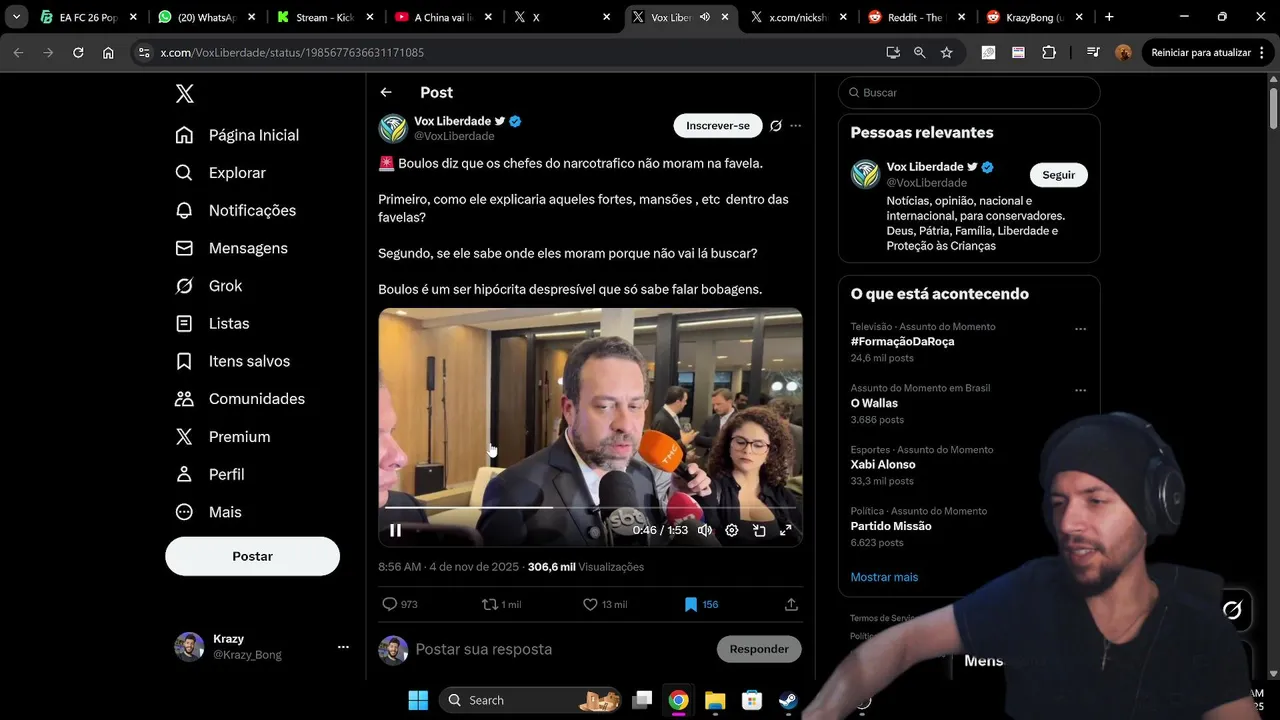
Task: Open Steam from taskbar
Action: pyautogui.click(x=788, y=700)
